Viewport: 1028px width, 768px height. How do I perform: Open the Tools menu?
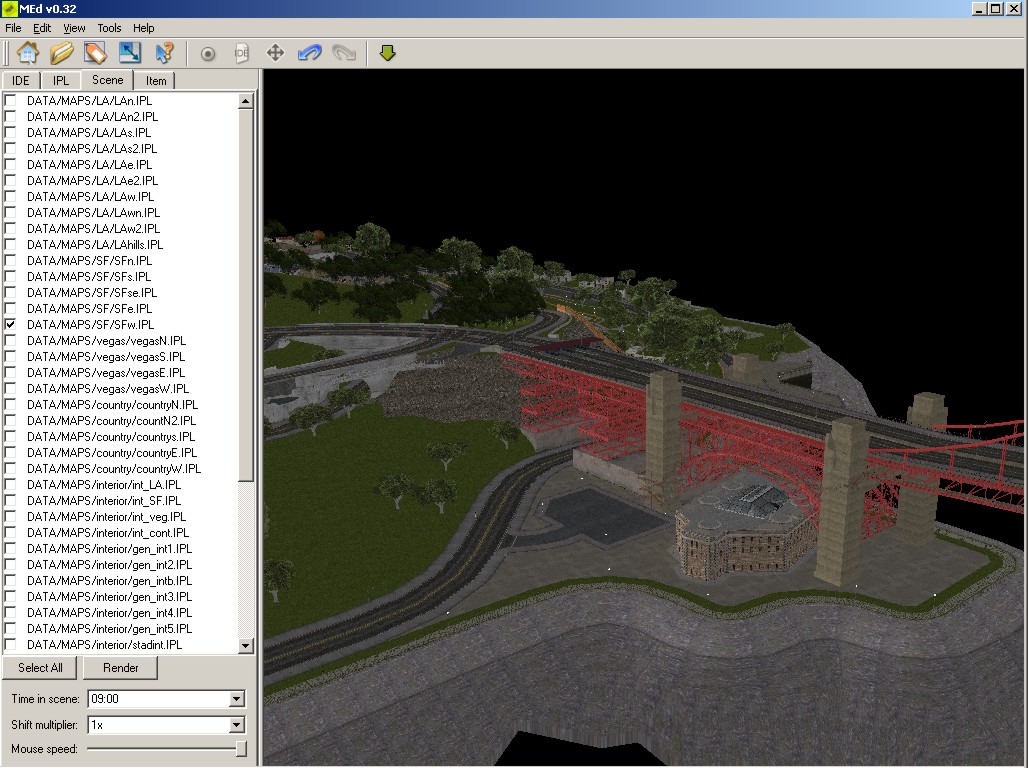click(x=109, y=28)
